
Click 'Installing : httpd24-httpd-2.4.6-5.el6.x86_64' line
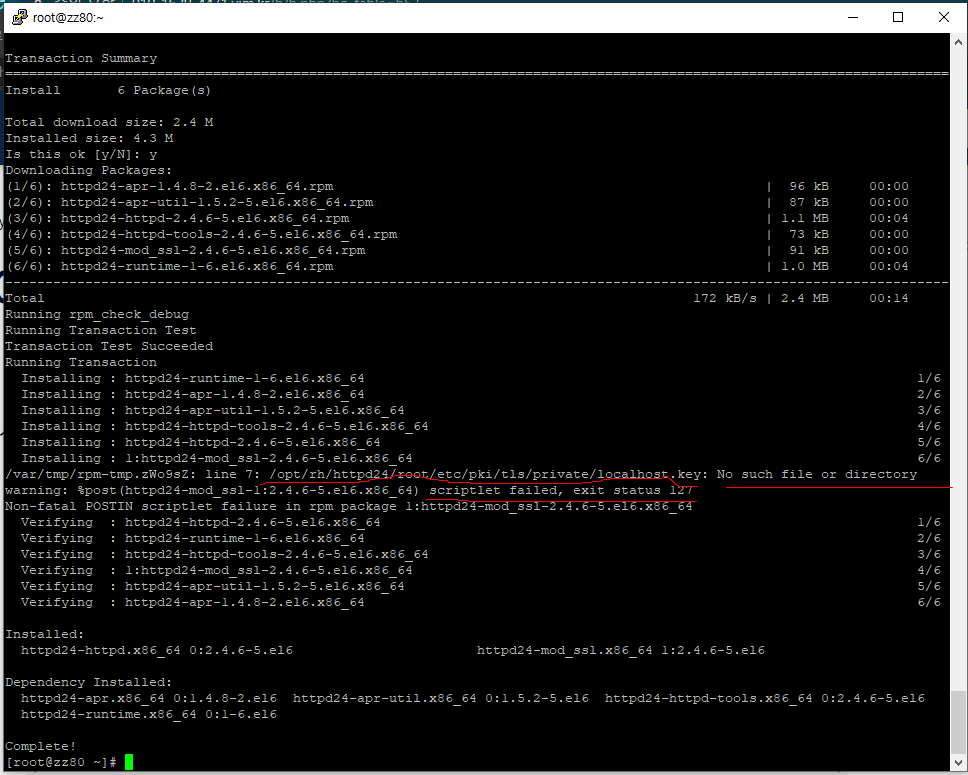(481, 443)
